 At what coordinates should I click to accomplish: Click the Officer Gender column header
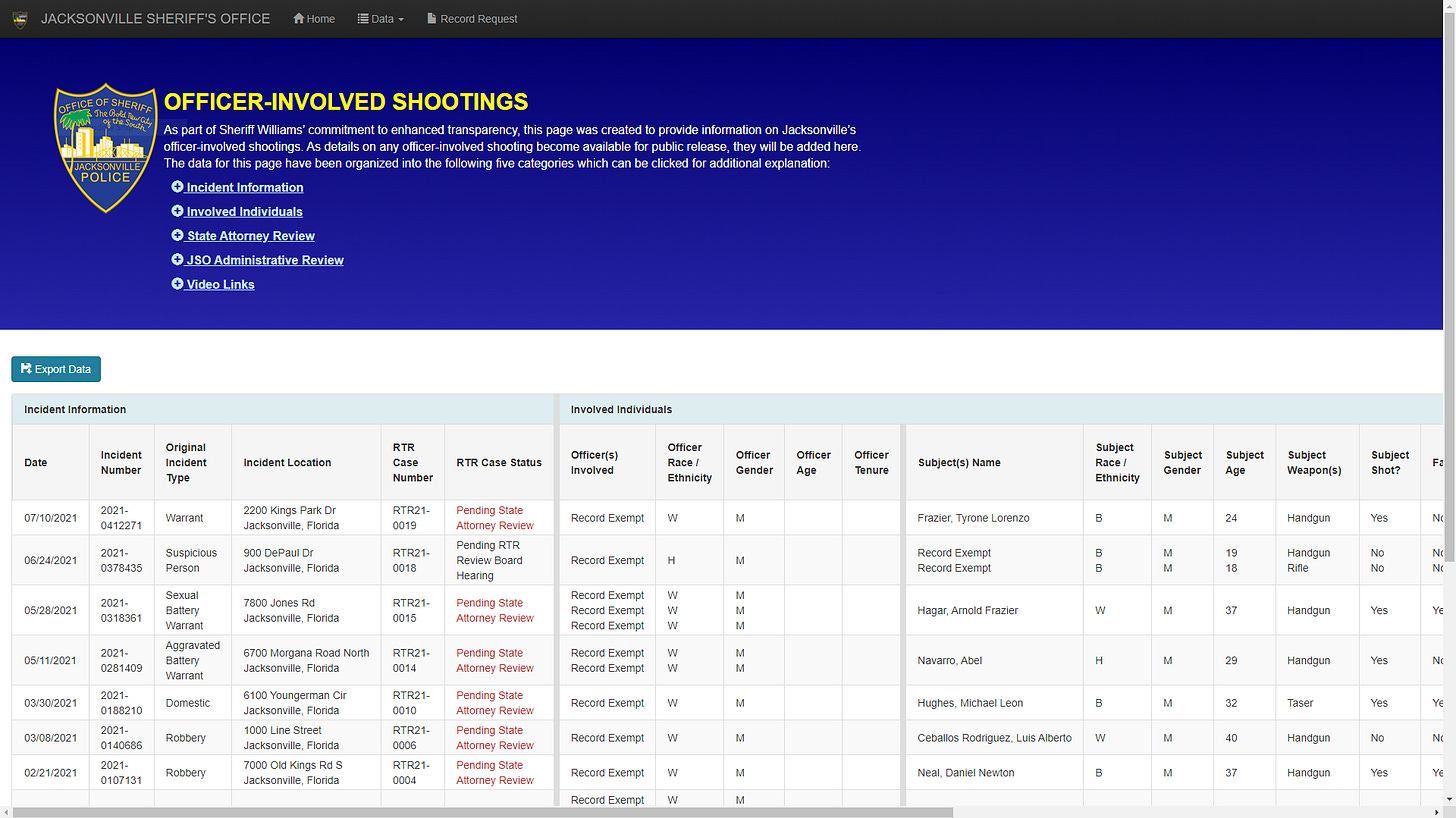pyautogui.click(x=753, y=462)
